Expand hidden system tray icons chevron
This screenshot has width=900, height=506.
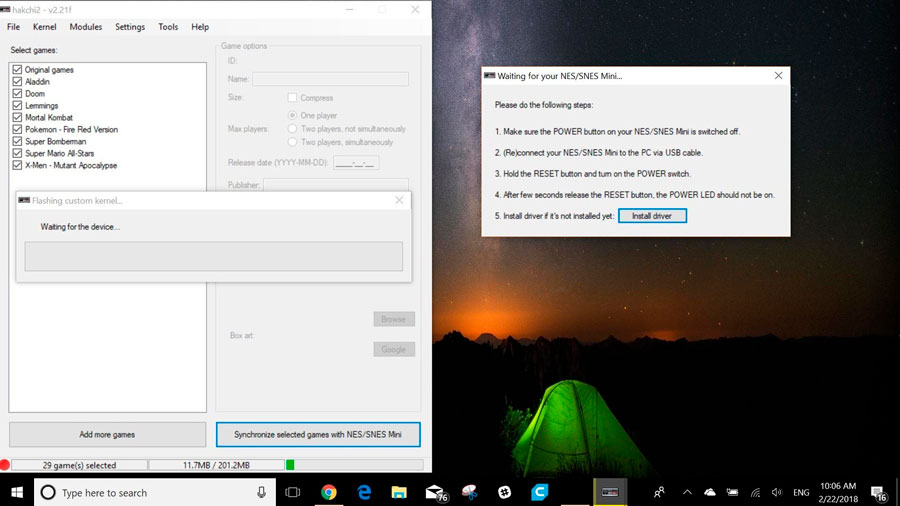[687, 492]
